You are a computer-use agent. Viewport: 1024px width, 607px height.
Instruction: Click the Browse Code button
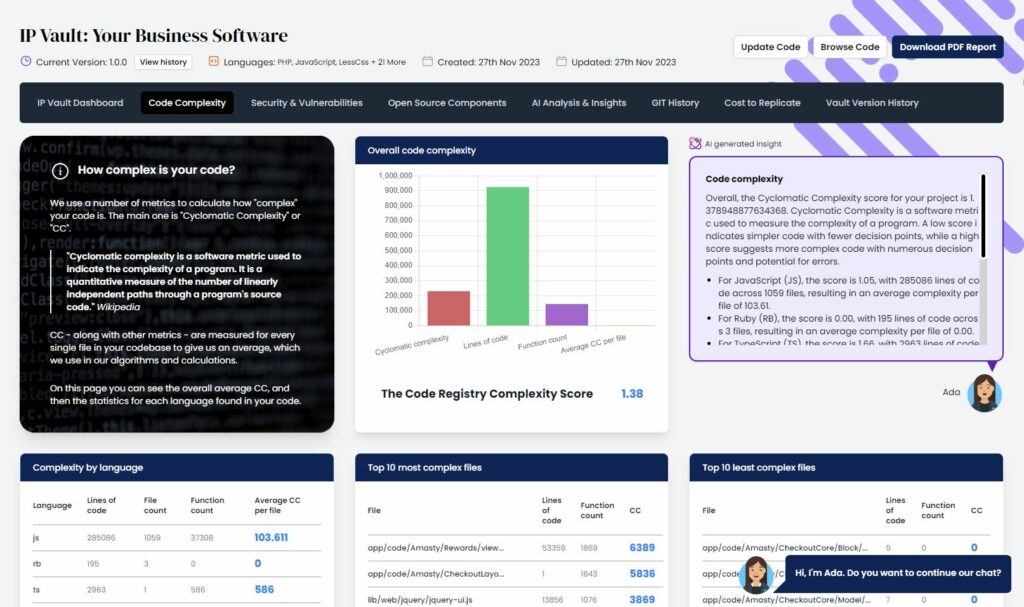pyautogui.click(x=849, y=46)
